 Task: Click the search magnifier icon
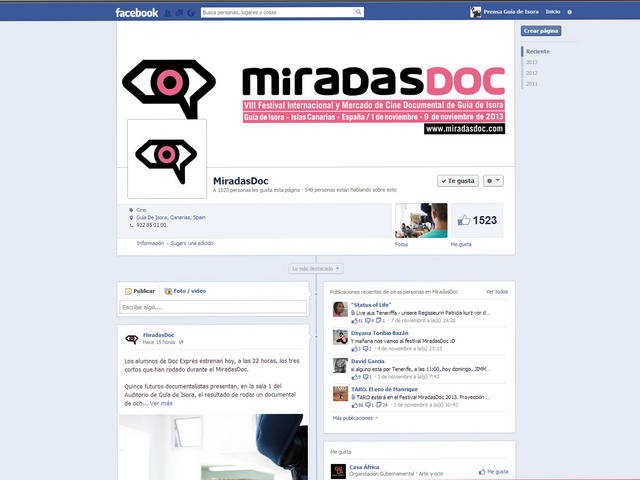pyautogui.click(x=358, y=12)
